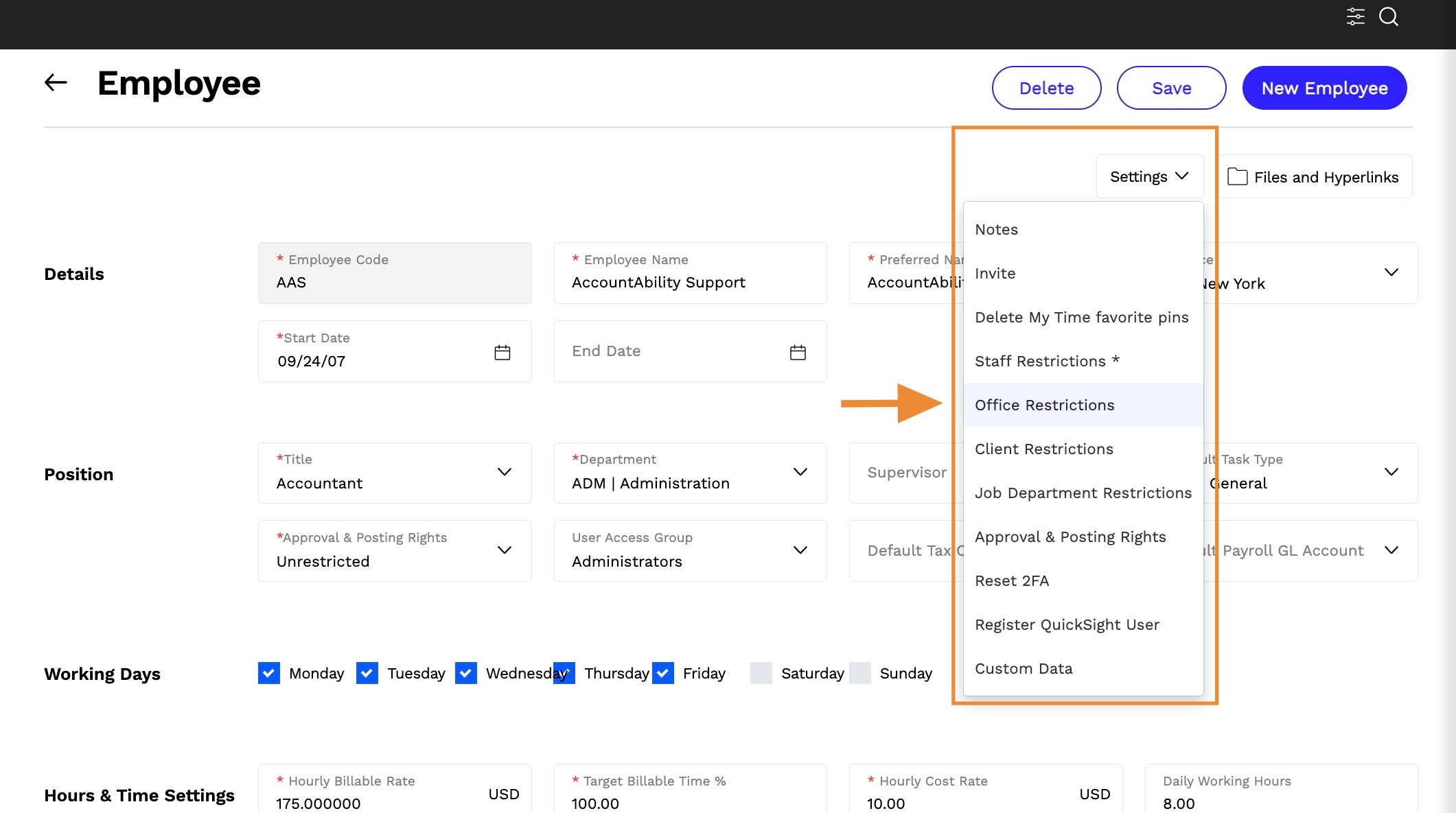1456x813 pixels.
Task: Uncheck the Wednesday working day
Action: coord(466,673)
